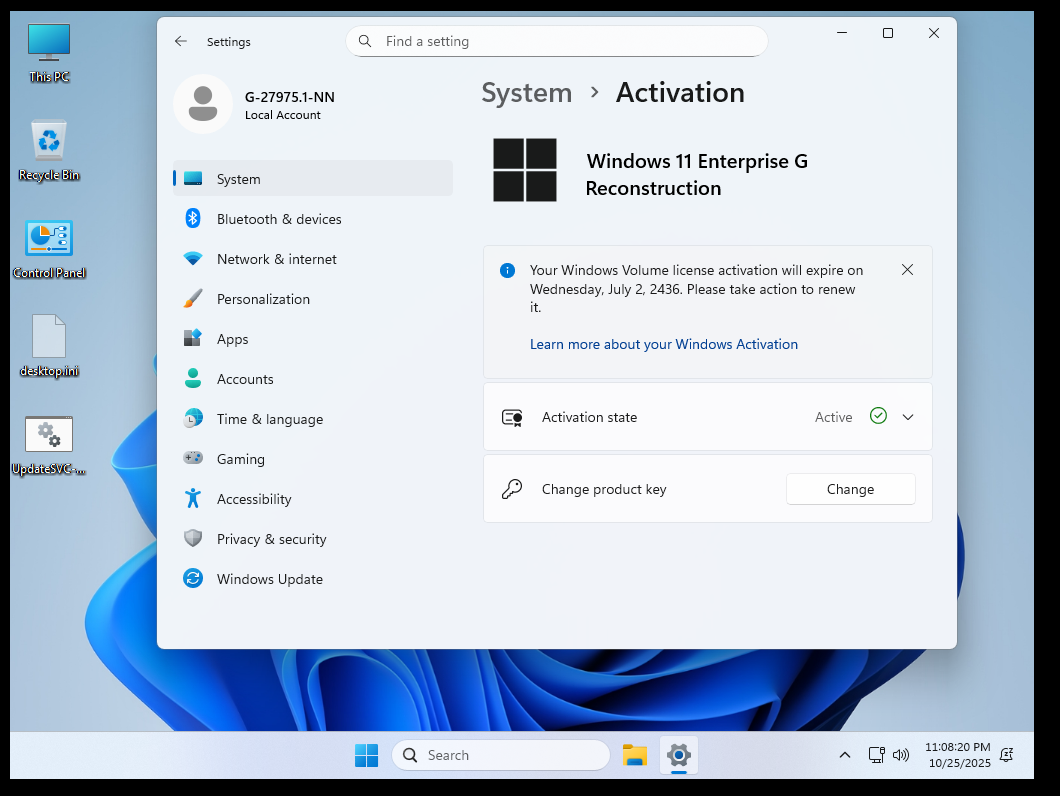This screenshot has height=796, width=1060.
Task: Open Learn more about your Windows Activation
Action: [x=663, y=344]
